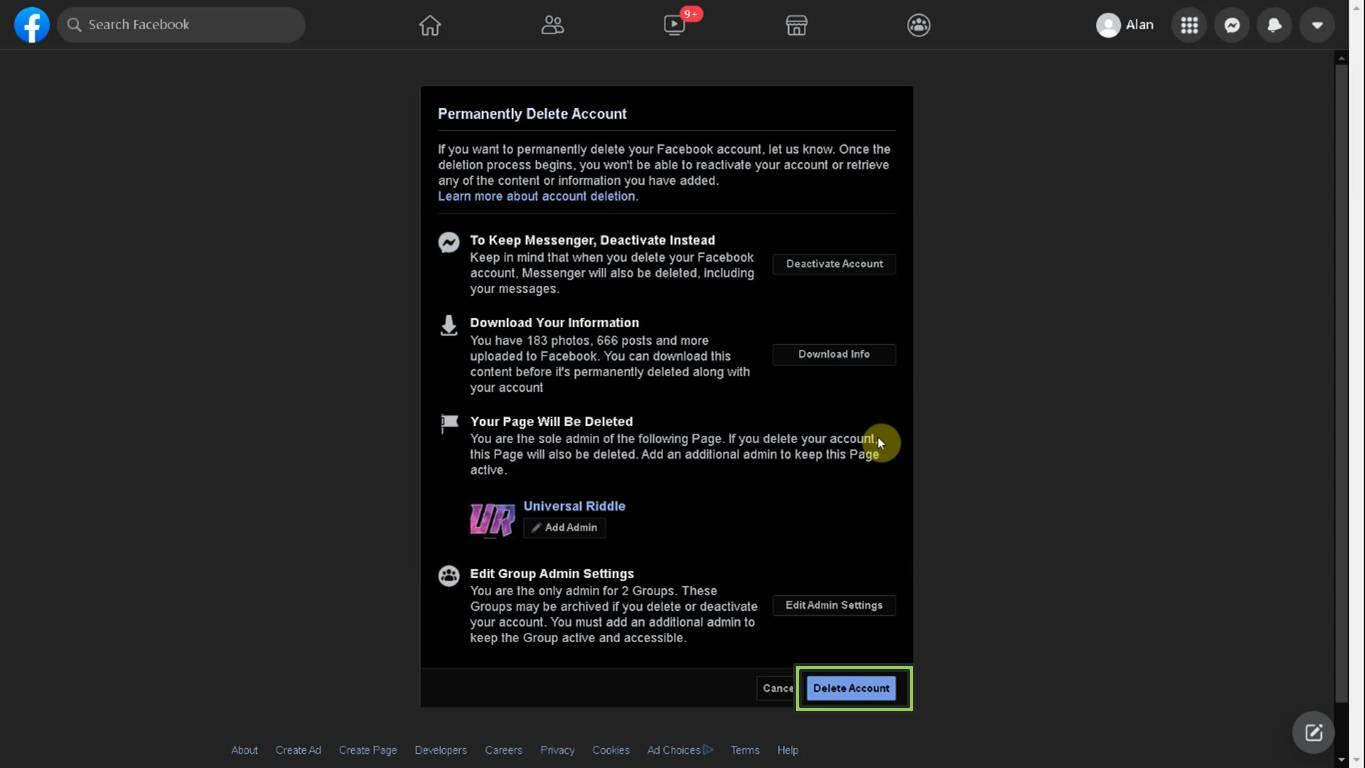Click the Deactivate Account button

(834, 264)
